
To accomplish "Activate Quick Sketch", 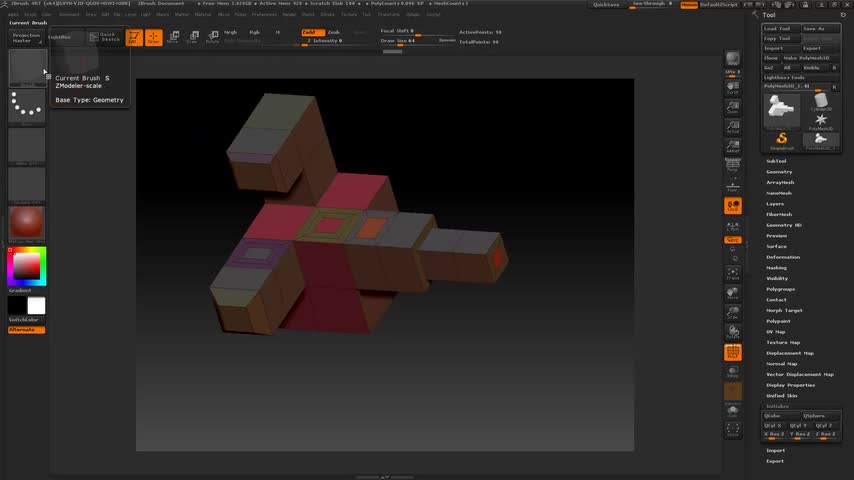I will [x=105, y=37].
